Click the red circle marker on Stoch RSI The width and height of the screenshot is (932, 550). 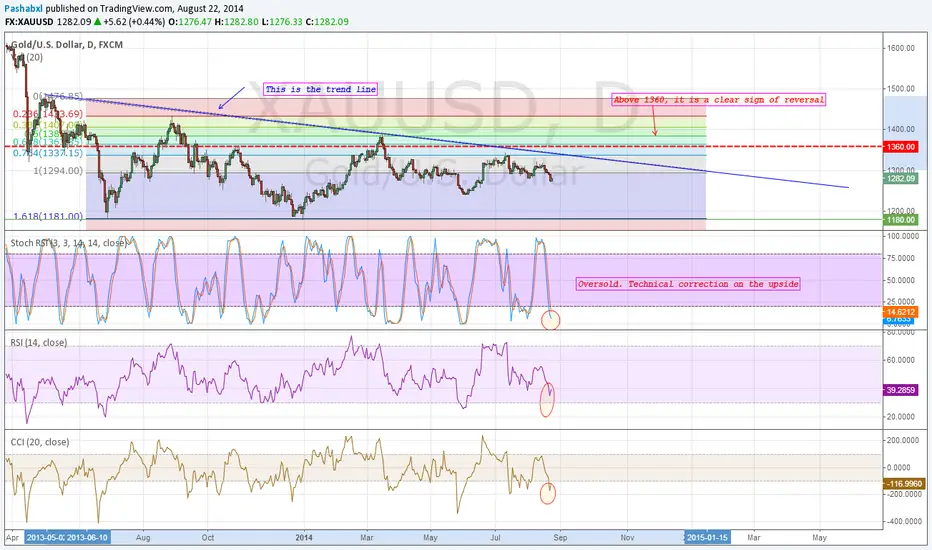pos(550,320)
